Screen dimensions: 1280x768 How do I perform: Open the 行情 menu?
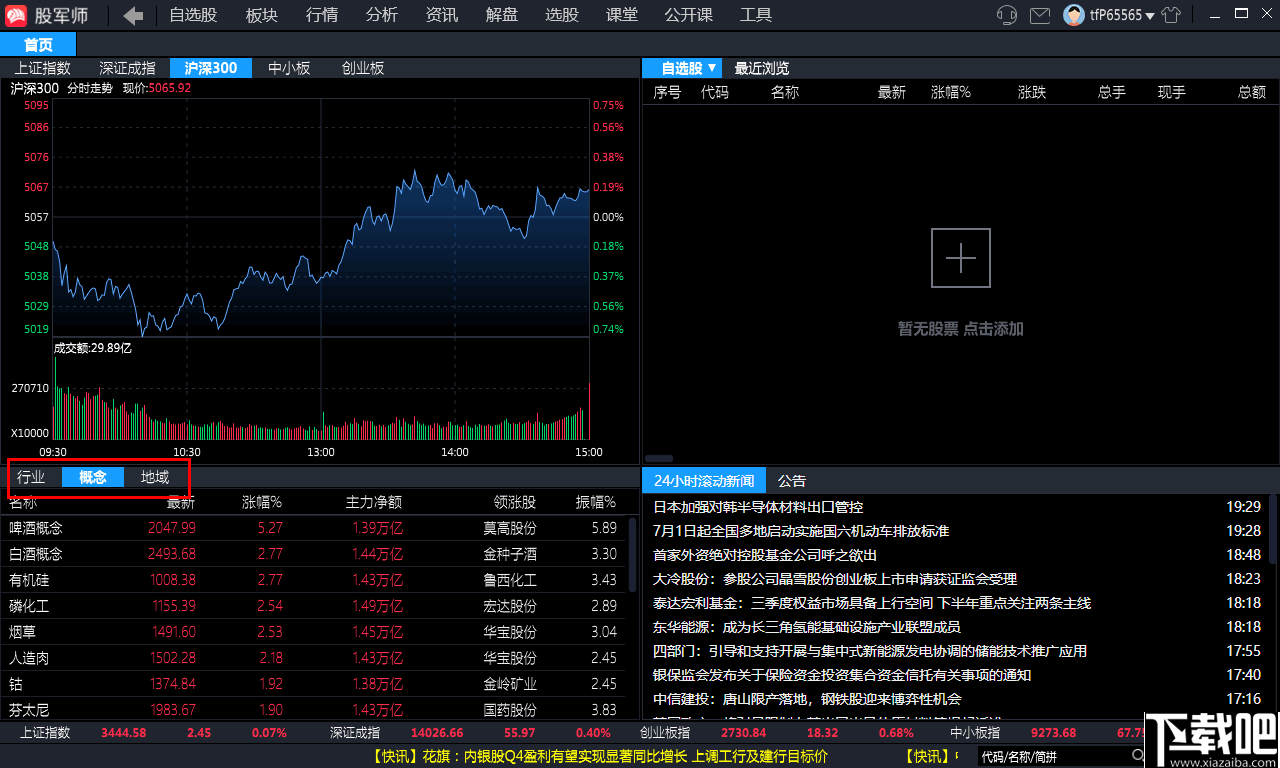[322, 15]
